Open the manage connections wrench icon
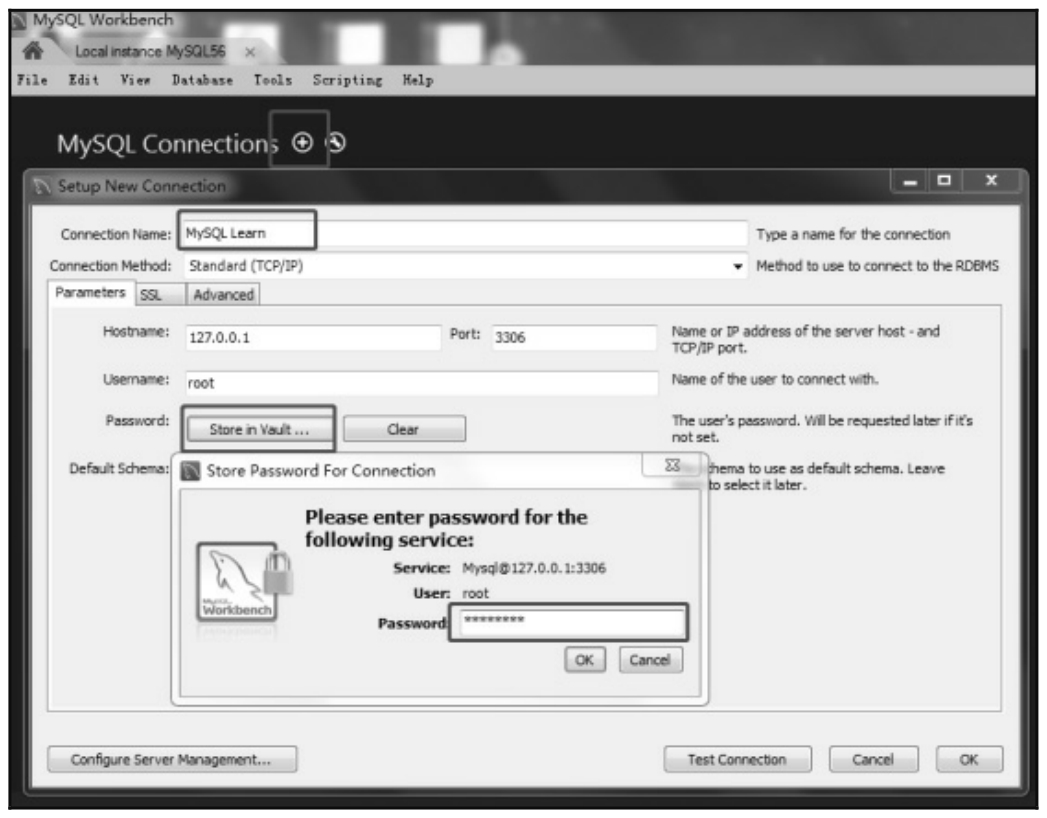Viewport: 1047px width, 818px height. [337, 142]
